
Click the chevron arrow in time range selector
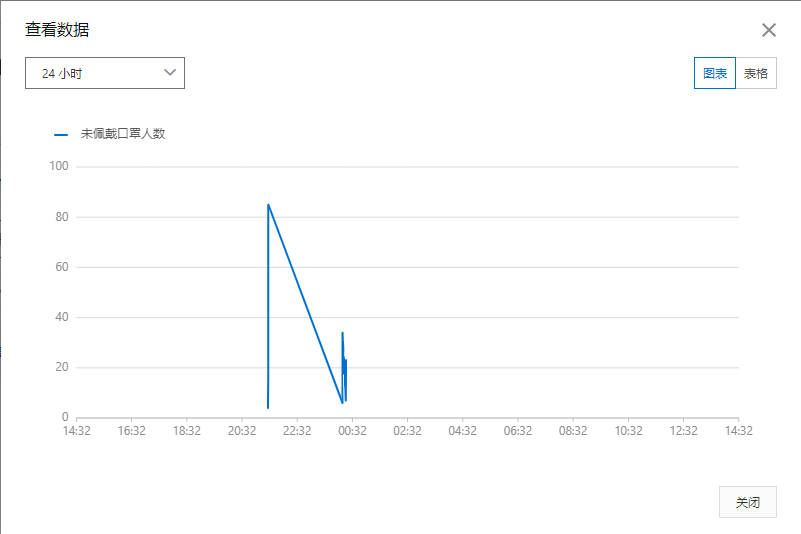[x=169, y=72]
